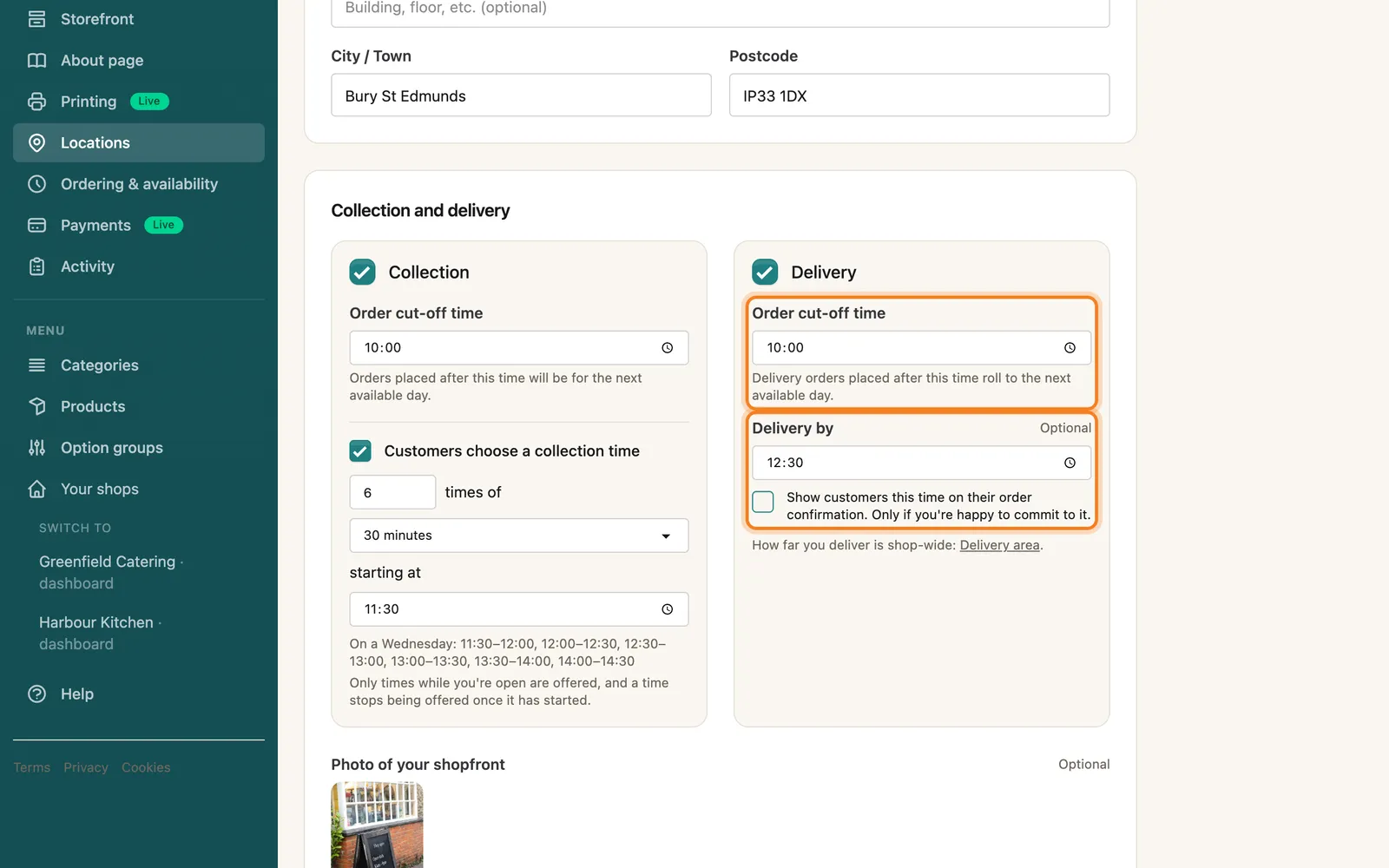
Task: Click the Collection and delivery heading
Action: 420,210
